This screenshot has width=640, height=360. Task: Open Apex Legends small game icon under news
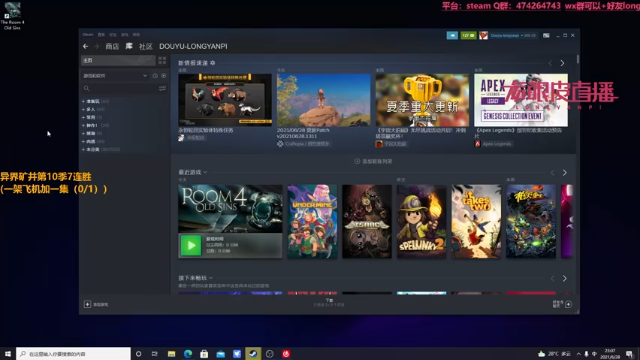tap(478, 144)
